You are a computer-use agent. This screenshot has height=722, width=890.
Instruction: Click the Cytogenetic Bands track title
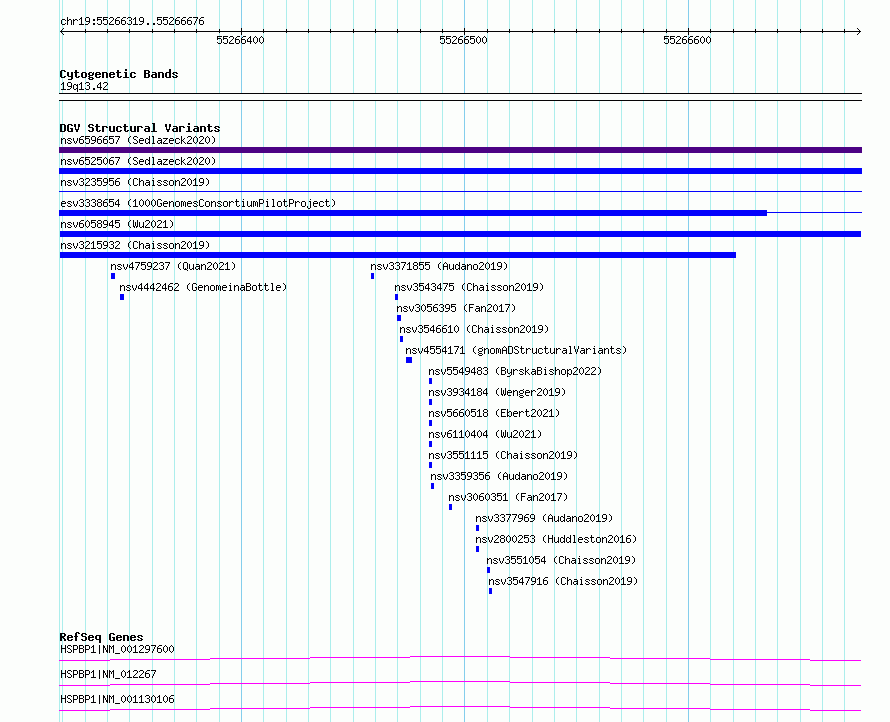tap(119, 74)
